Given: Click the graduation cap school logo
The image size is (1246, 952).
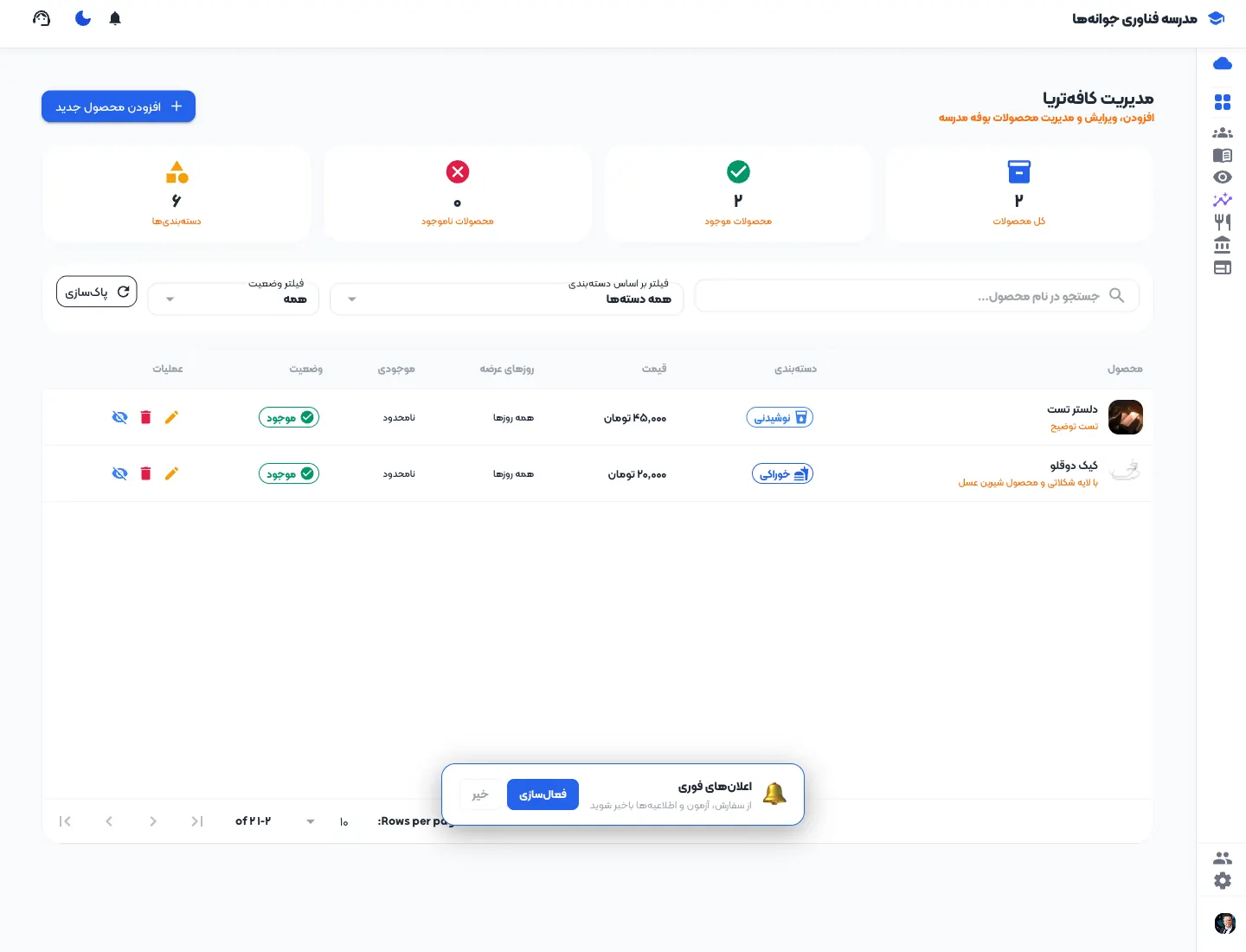Looking at the screenshot, I should pyautogui.click(x=1216, y=18).
